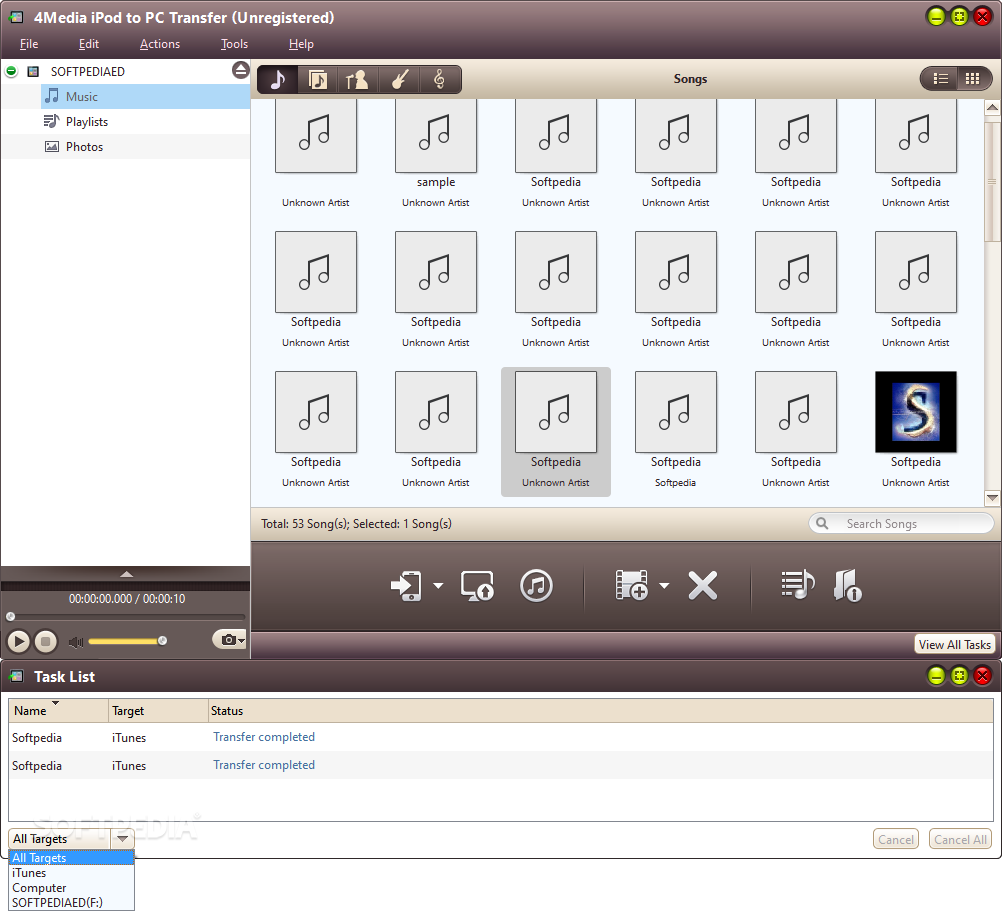This screenshot has height=911, width=1002.
Task: Choose iTunes in targets dropdown list
Action: pyautogui.click(x=72, y=873)
